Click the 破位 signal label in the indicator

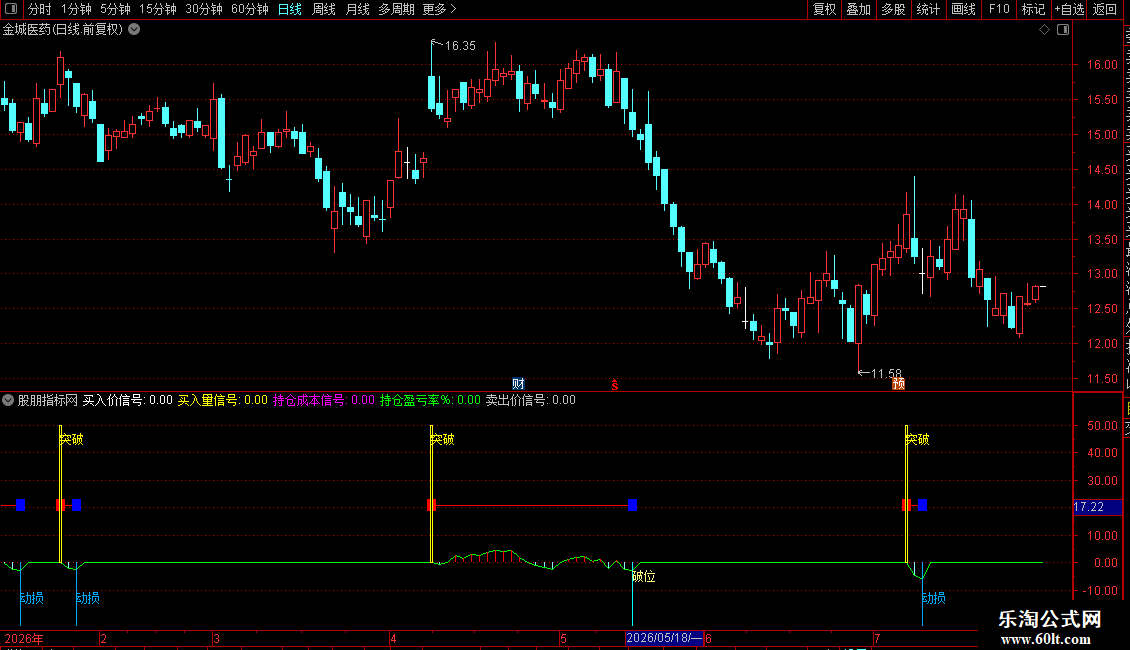(x=644, y=576)
